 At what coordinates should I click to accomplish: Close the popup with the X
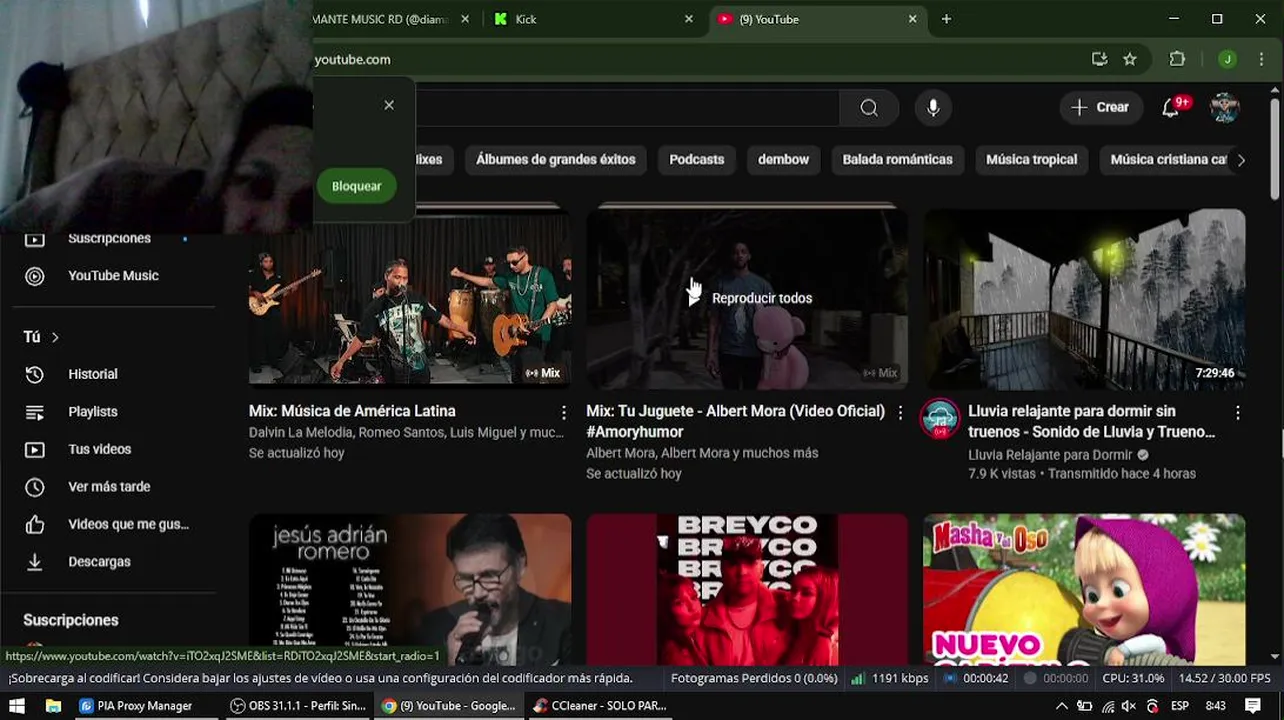(389, 105)
